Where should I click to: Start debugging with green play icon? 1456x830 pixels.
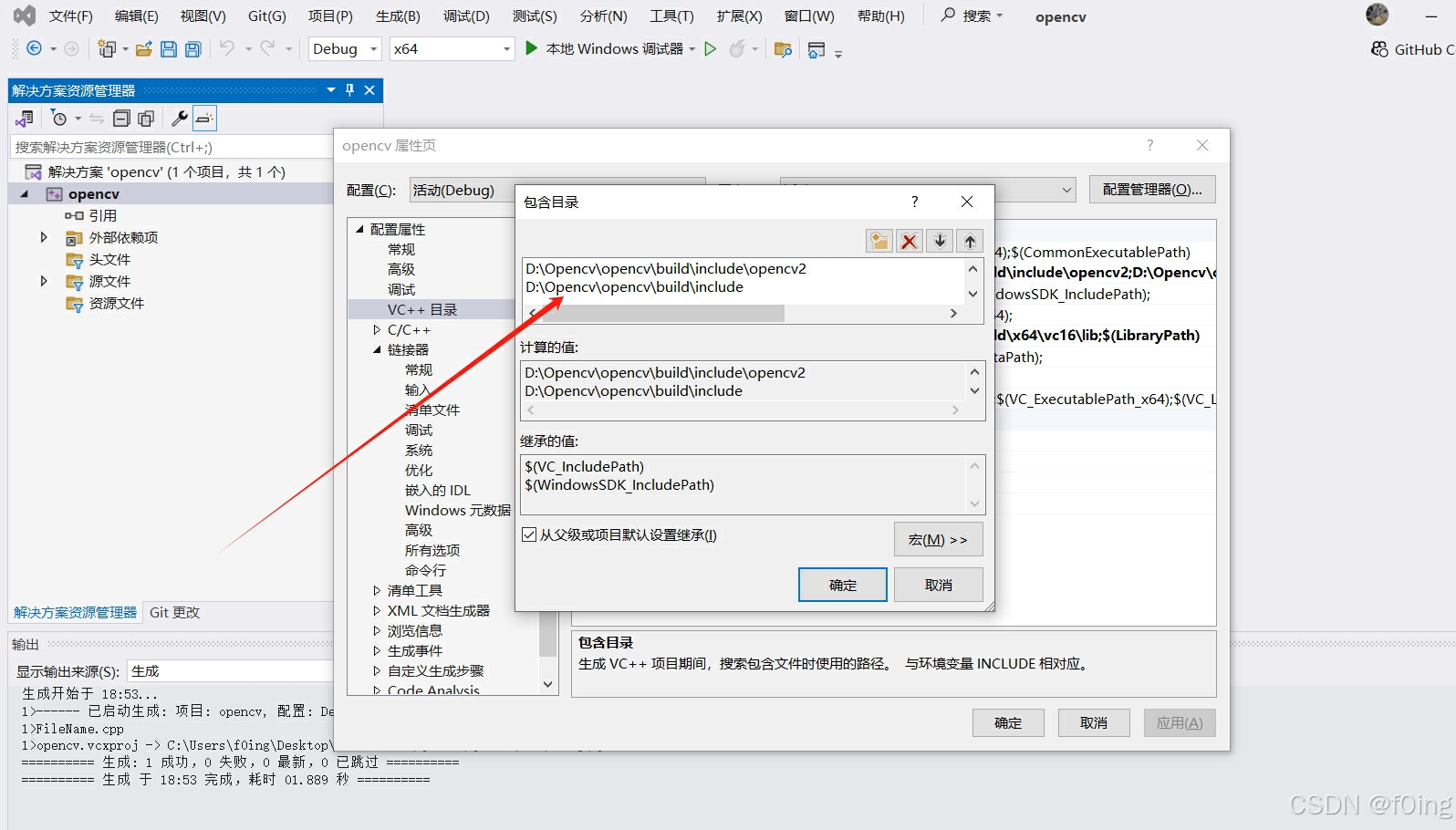pos(531,48)
